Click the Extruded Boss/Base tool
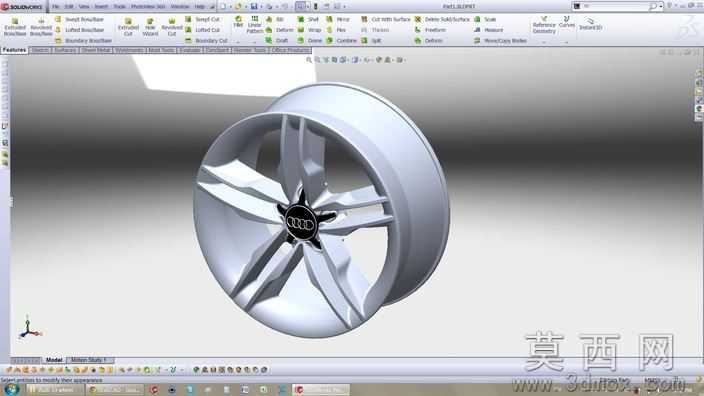 [15, 27]
